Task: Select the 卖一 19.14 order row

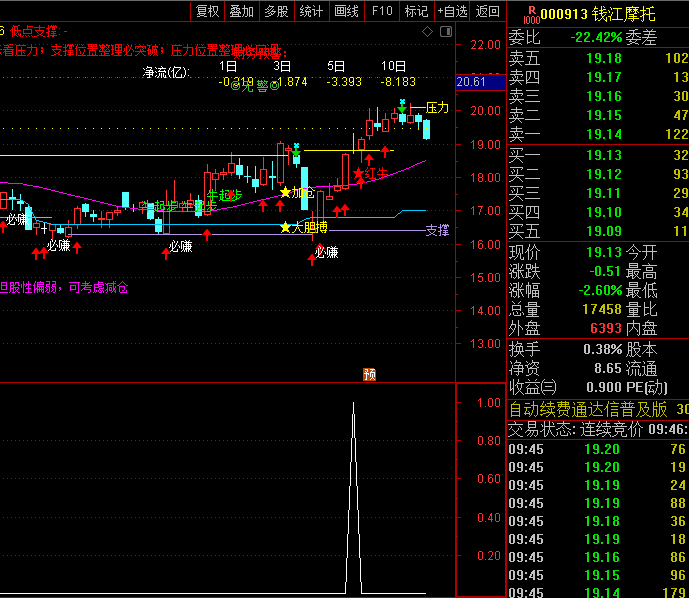Action: pyautogui.click(x=598, y=134)
